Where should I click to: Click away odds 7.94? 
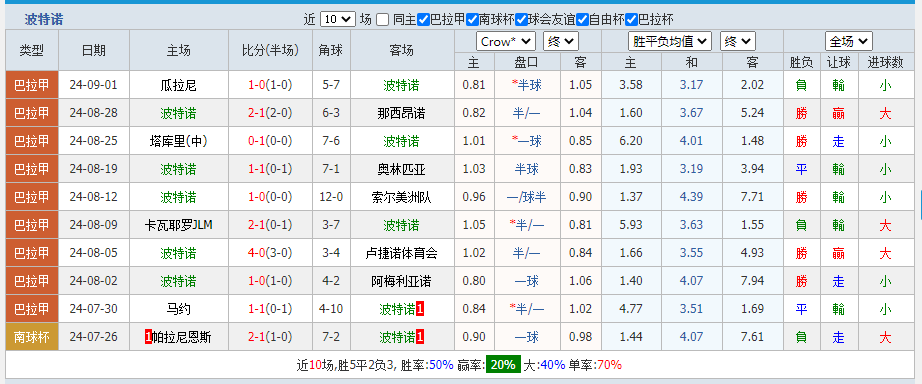coord(753,281)
